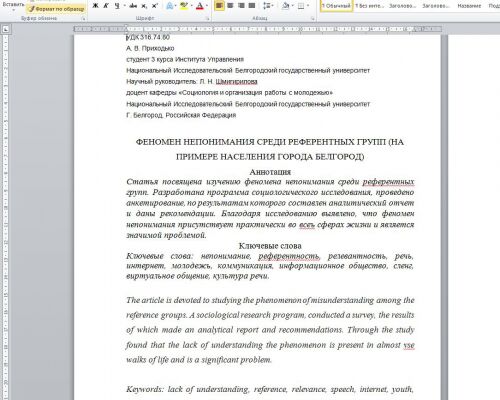500x400 pixels.
Task: Toggle underline formatting (Ч)
Action: point(117,6)
